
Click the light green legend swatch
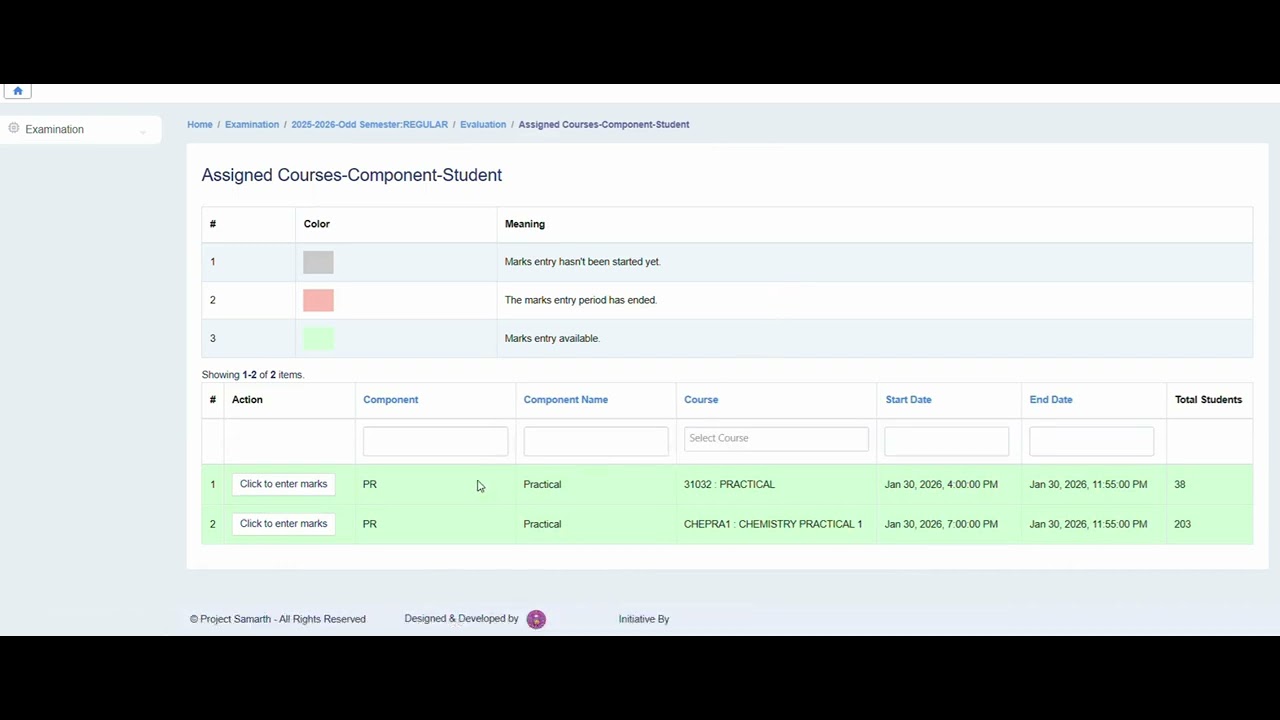tap(318, 338)
